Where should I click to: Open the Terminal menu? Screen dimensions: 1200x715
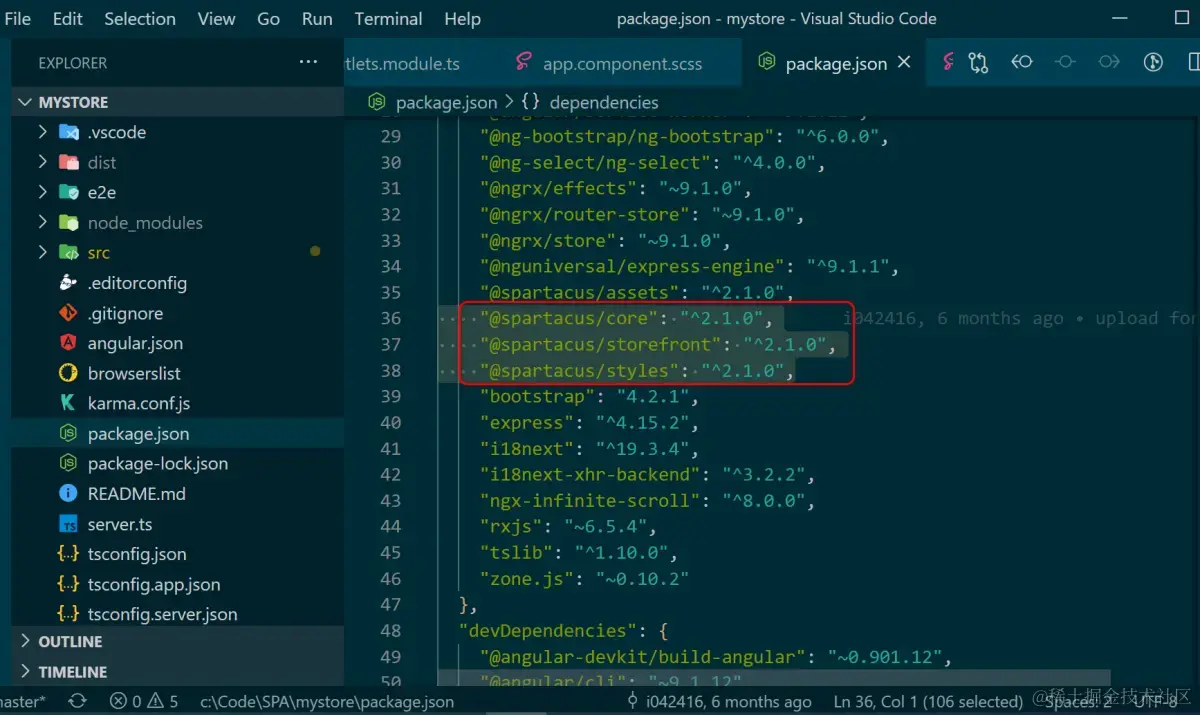(388, 19)
